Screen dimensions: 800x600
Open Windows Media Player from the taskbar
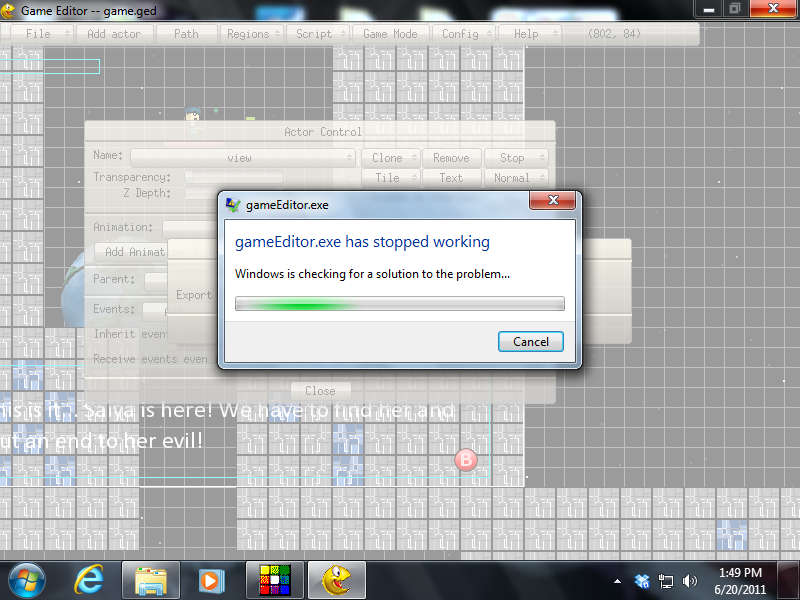(x=211, y=581)
